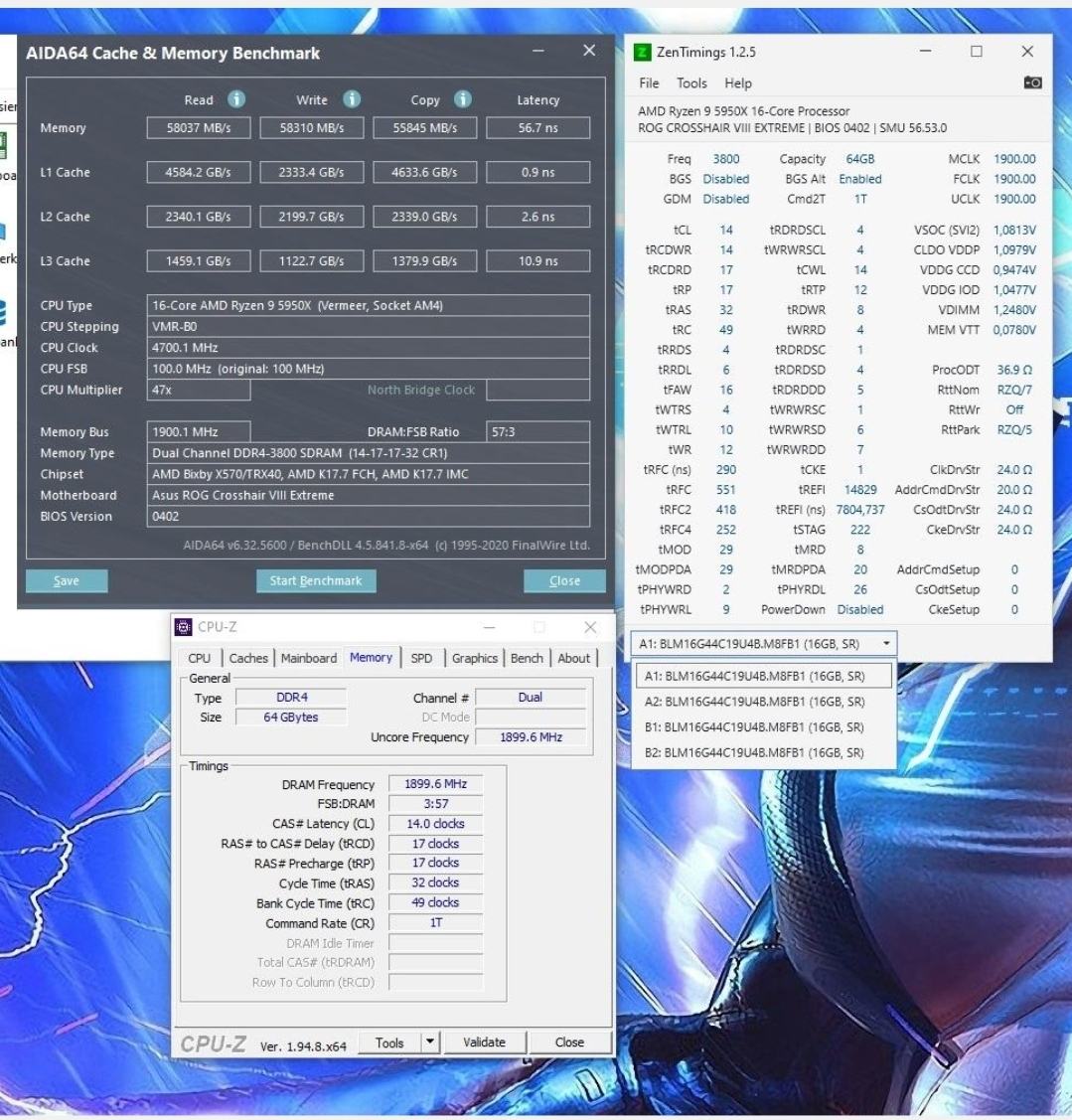Click the GDM Disabled value in ZenTimings
Image resolution: width=1072 pixels, height=1120 pixels.
point(725,199)
